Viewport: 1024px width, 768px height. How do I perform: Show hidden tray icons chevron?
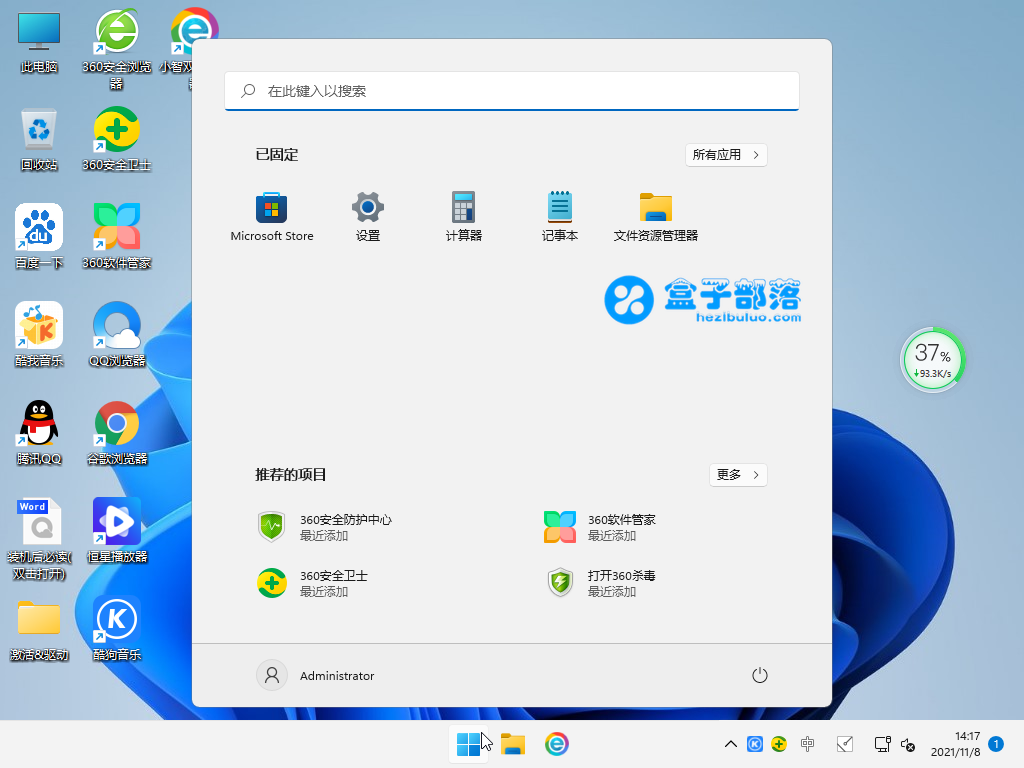pos(731,744)
